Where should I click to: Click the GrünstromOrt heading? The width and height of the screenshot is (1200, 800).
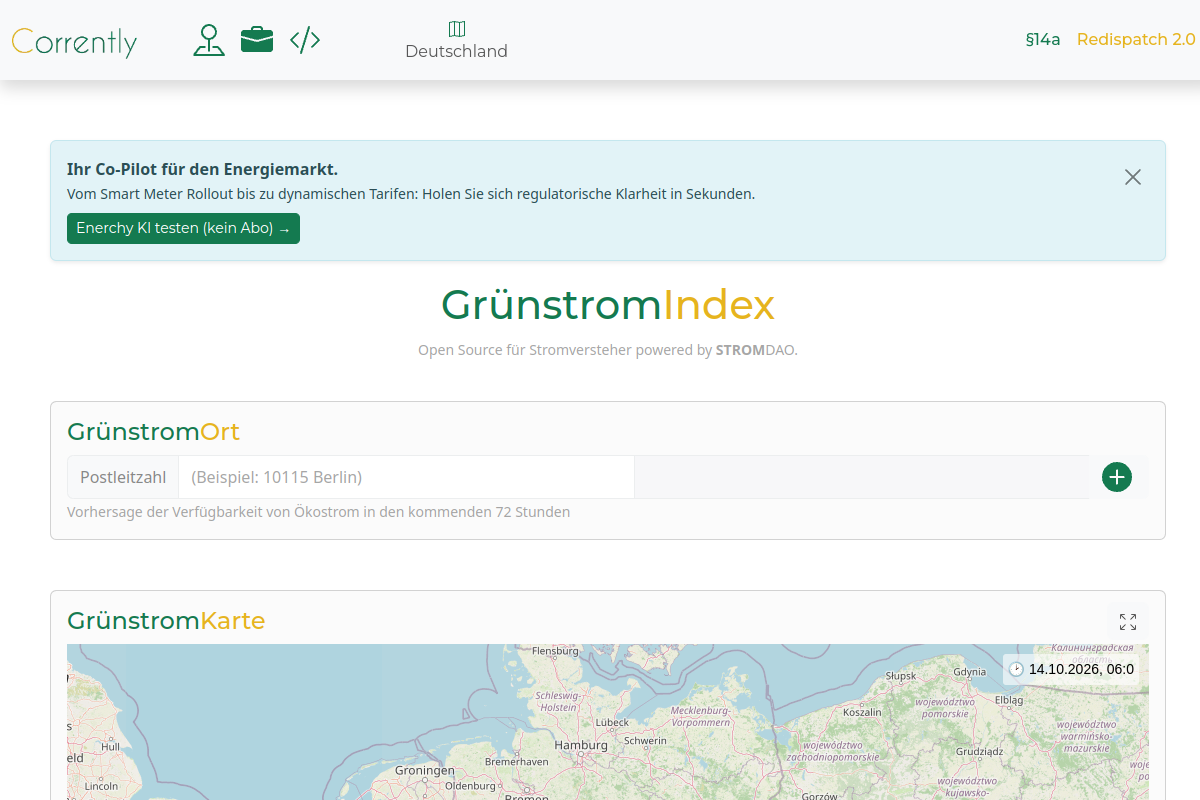click(x=154, y=432)
